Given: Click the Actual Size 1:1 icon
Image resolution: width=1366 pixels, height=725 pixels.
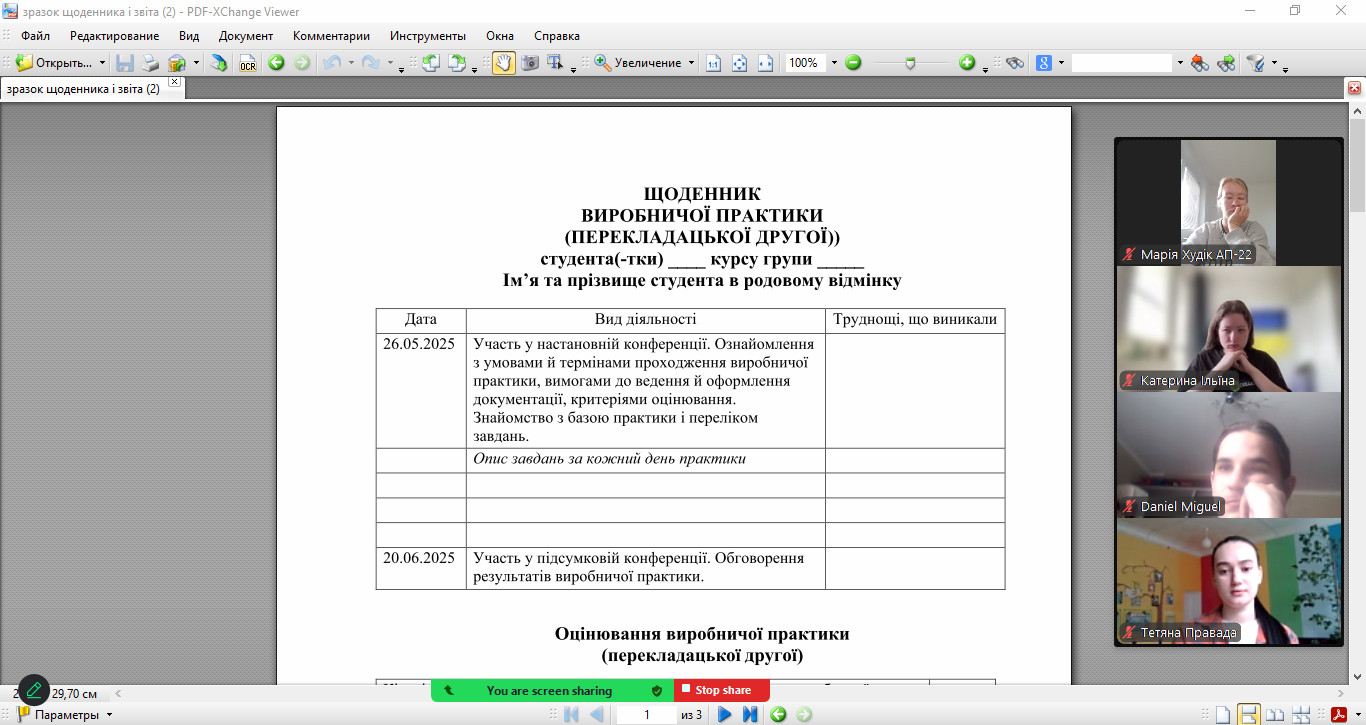Looking at the screenshot, I should (x=714, y=63).
